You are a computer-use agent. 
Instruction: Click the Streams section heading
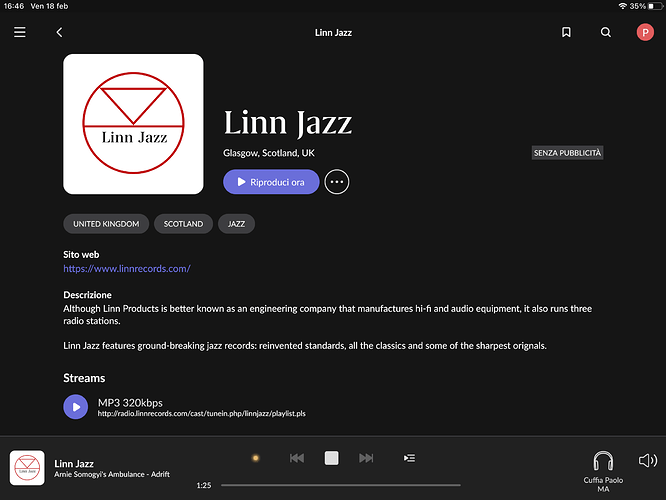pyautogui.click(x=84, y=378)
